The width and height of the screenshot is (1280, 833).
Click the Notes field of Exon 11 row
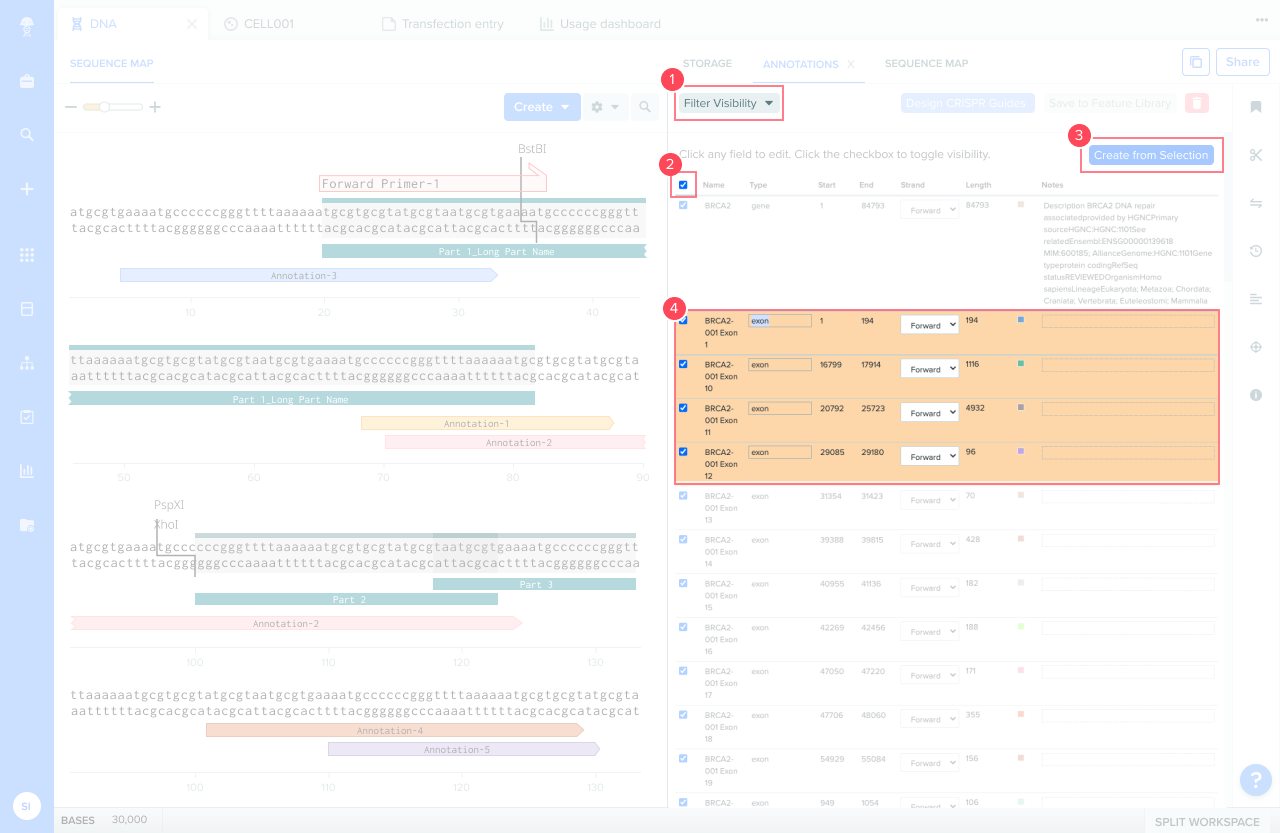(1129, 409)
